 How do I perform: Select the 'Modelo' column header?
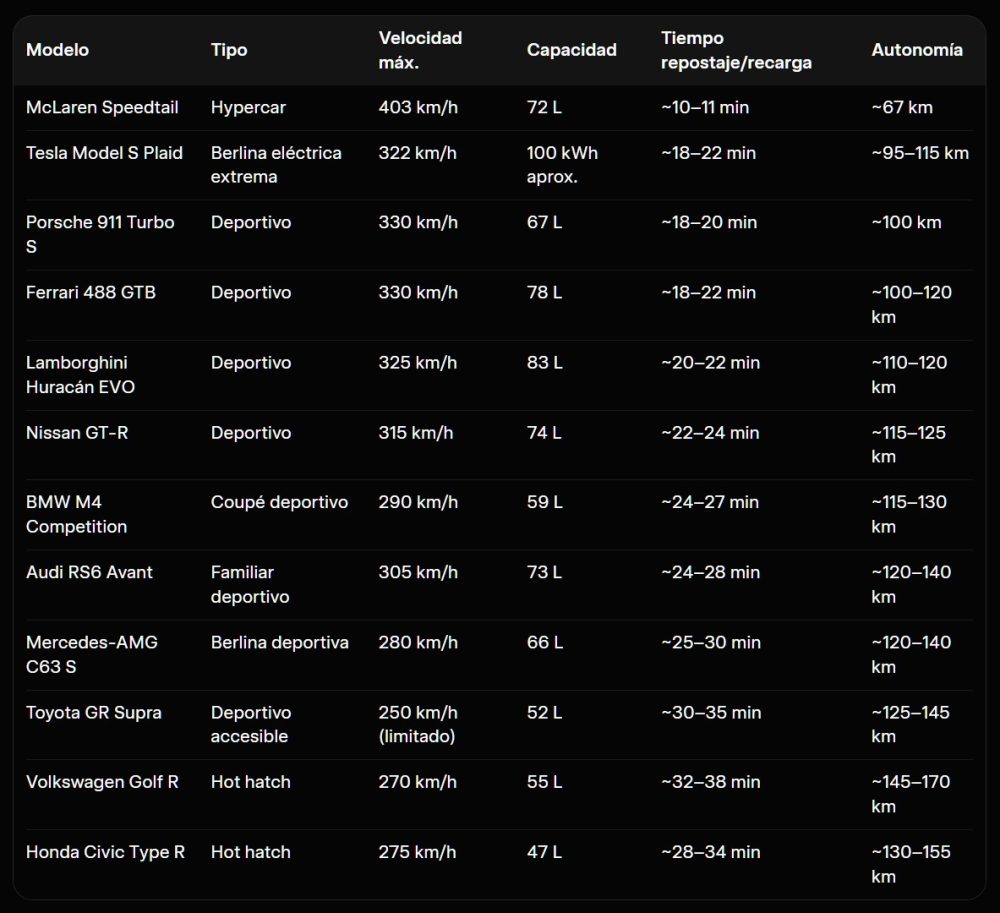[x=57, y=50]
